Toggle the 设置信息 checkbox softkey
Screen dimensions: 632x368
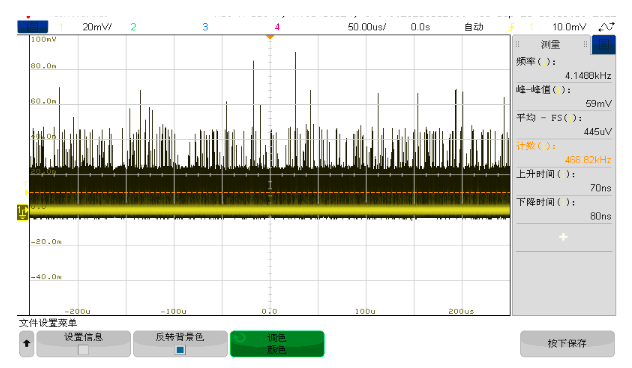point(83,344)
